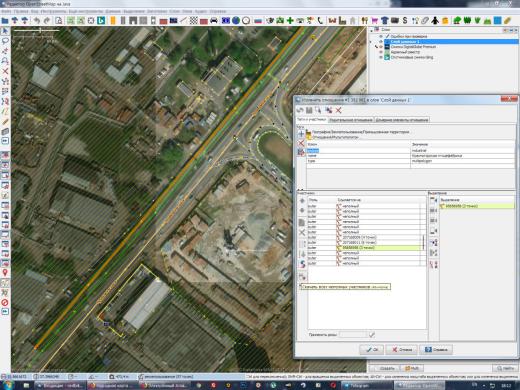This screenshot has height=390, width=520.
Task: Redo action with toolbar arrow
Action: (47, 21)
